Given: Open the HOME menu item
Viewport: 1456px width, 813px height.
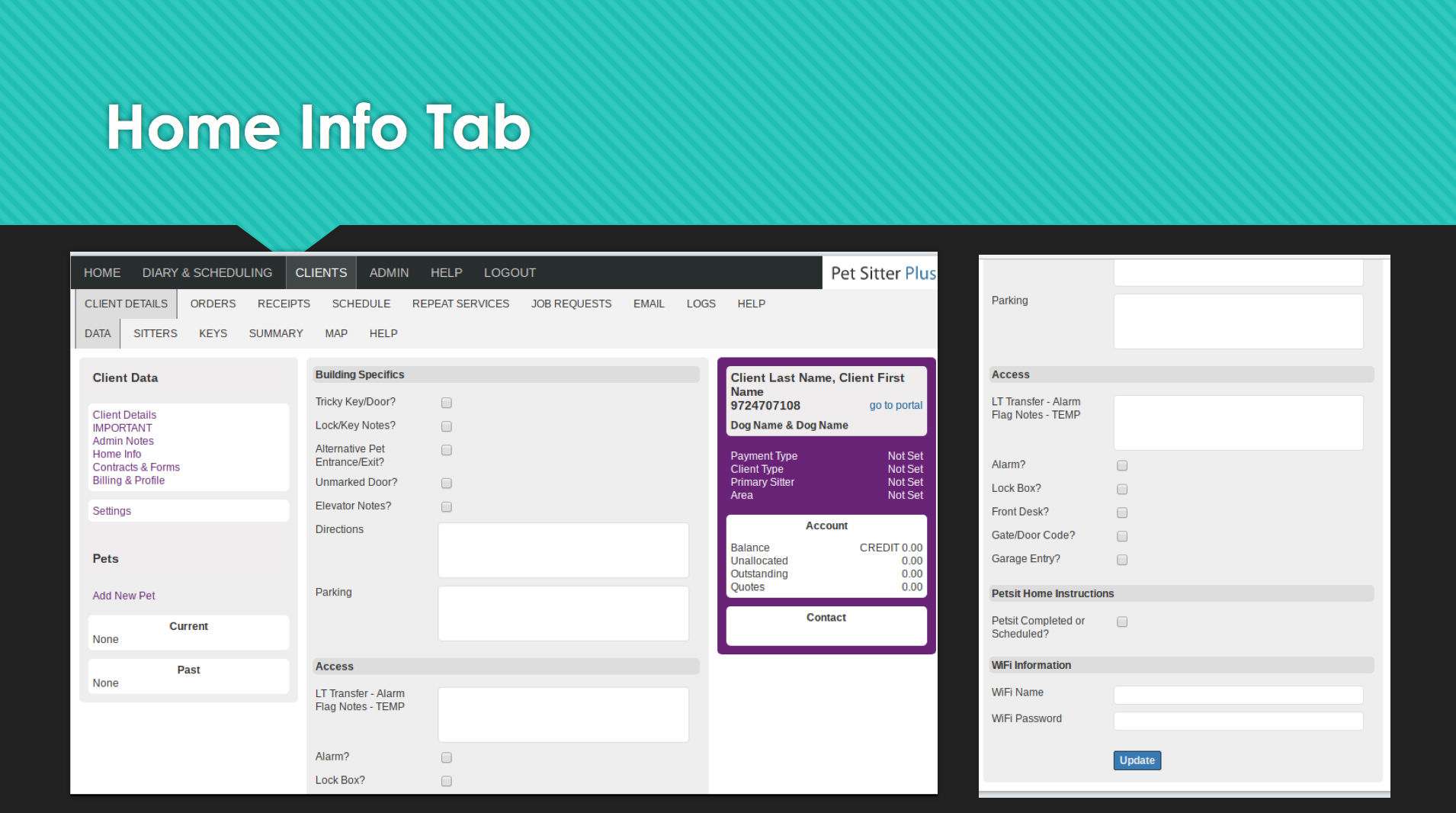Looking at the screenshot, I should click(102, 273).
